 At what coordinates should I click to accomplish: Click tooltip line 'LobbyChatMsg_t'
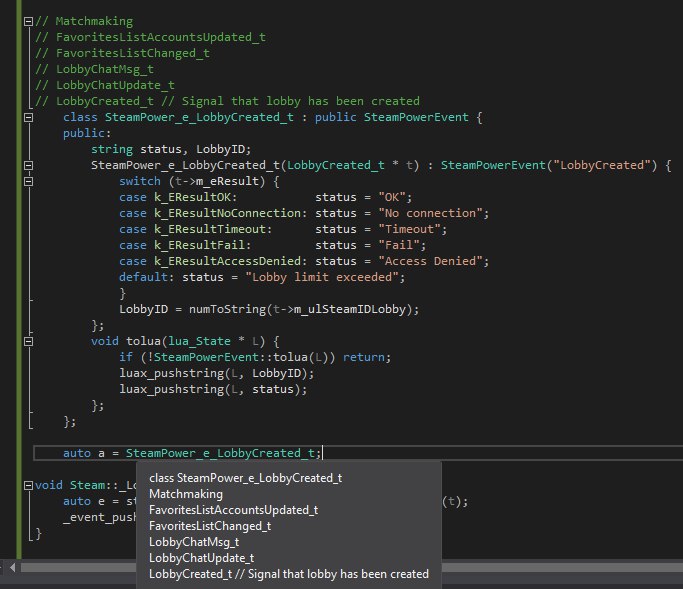click(x=194, y=542)
